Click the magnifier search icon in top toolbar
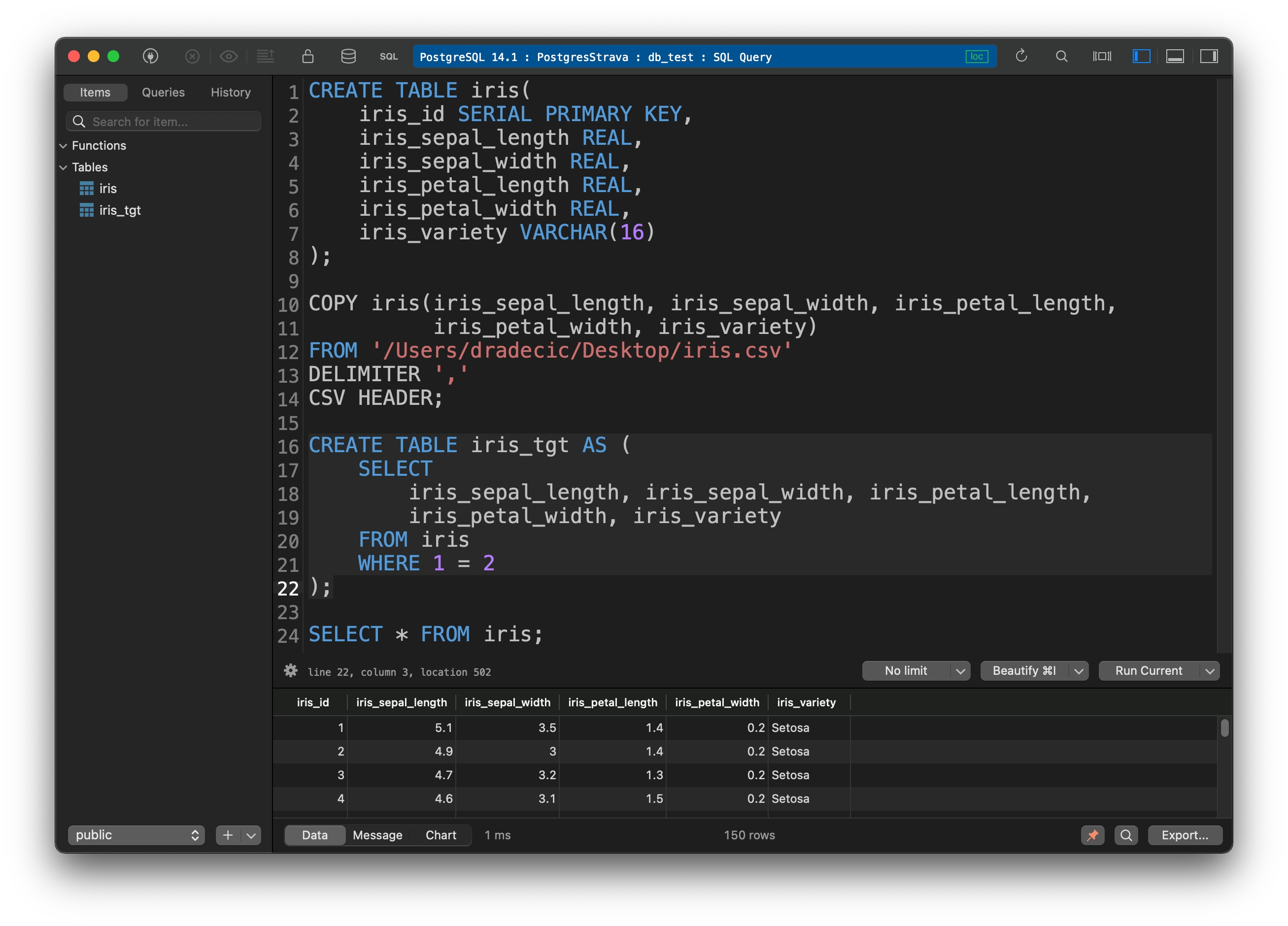 [x=1061, y=56]
